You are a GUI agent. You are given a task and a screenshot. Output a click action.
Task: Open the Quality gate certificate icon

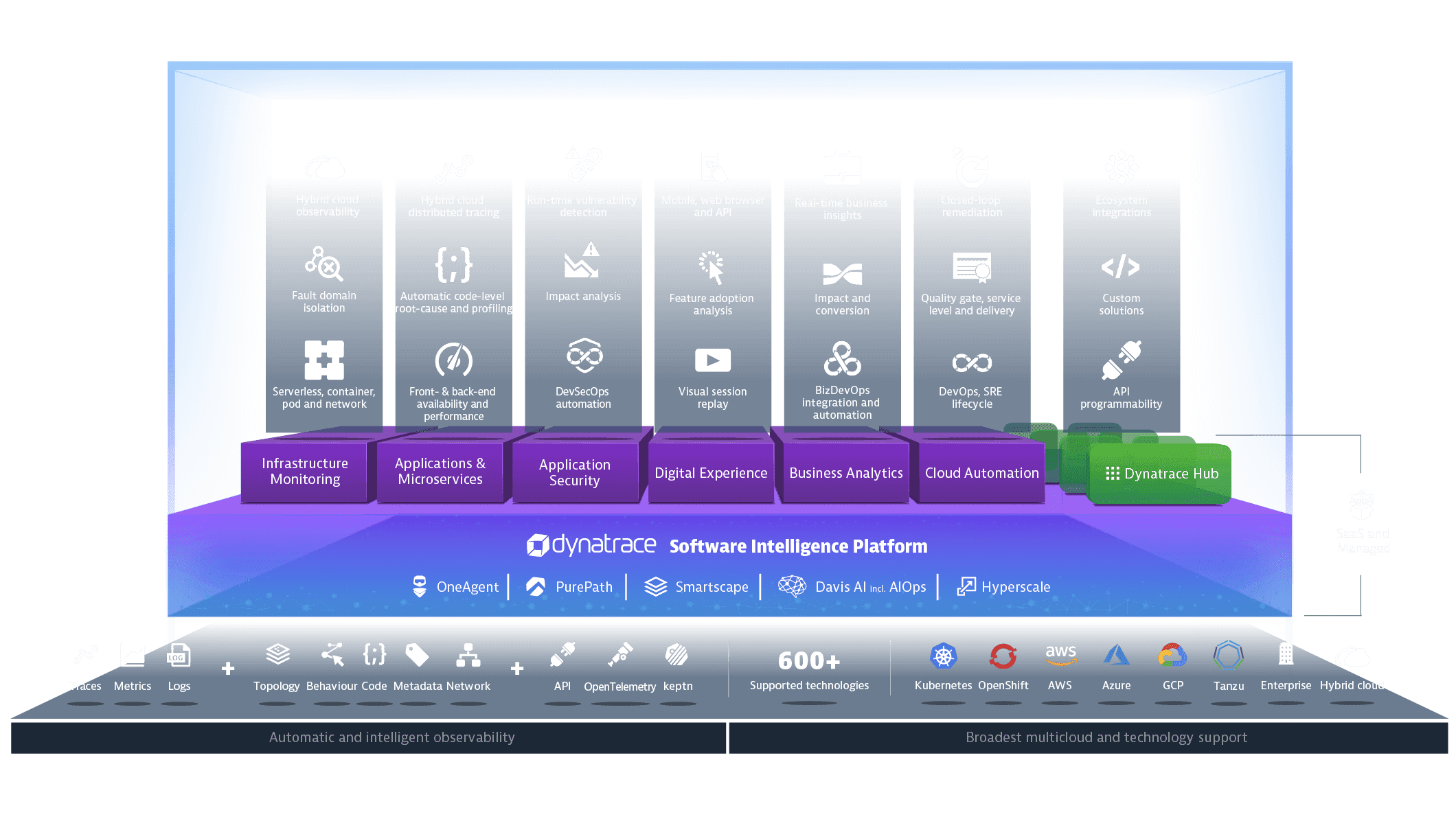pos(972,268)
